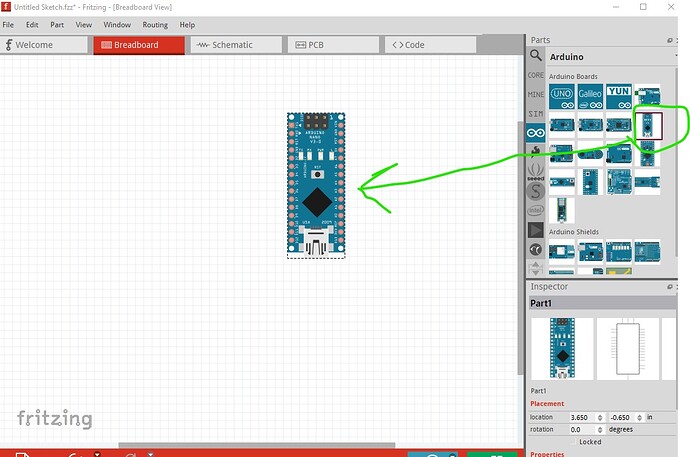Screen dimensions: 690x457
Task: Pick the Intel Galileo board part
Action: (590, 96)
